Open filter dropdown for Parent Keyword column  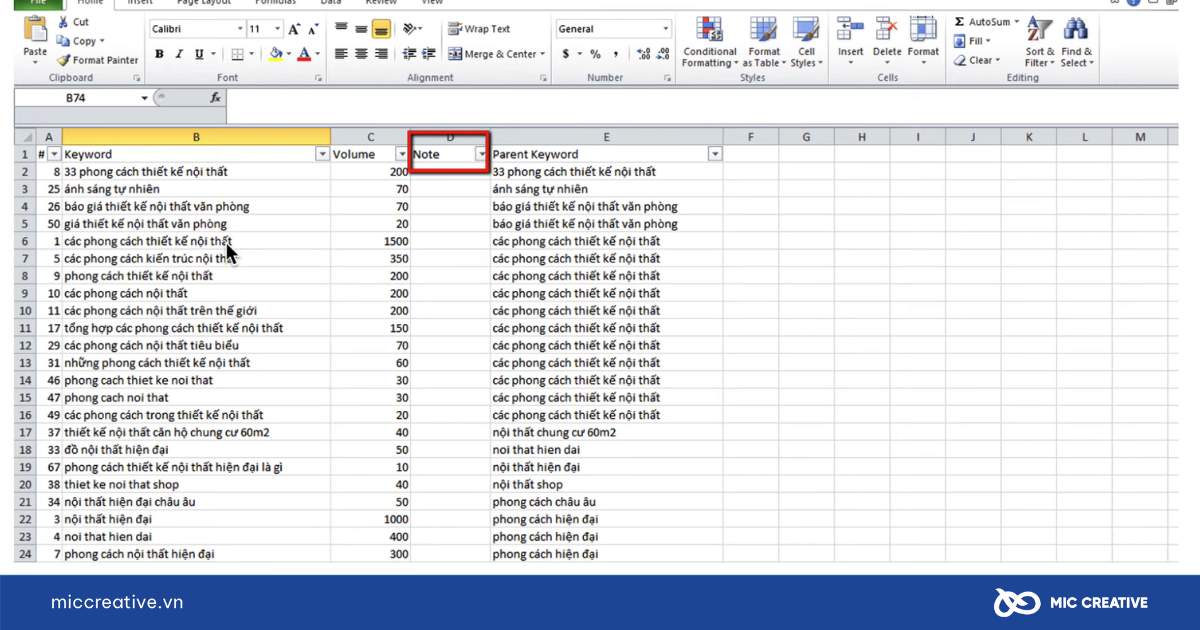click(715, 154)
